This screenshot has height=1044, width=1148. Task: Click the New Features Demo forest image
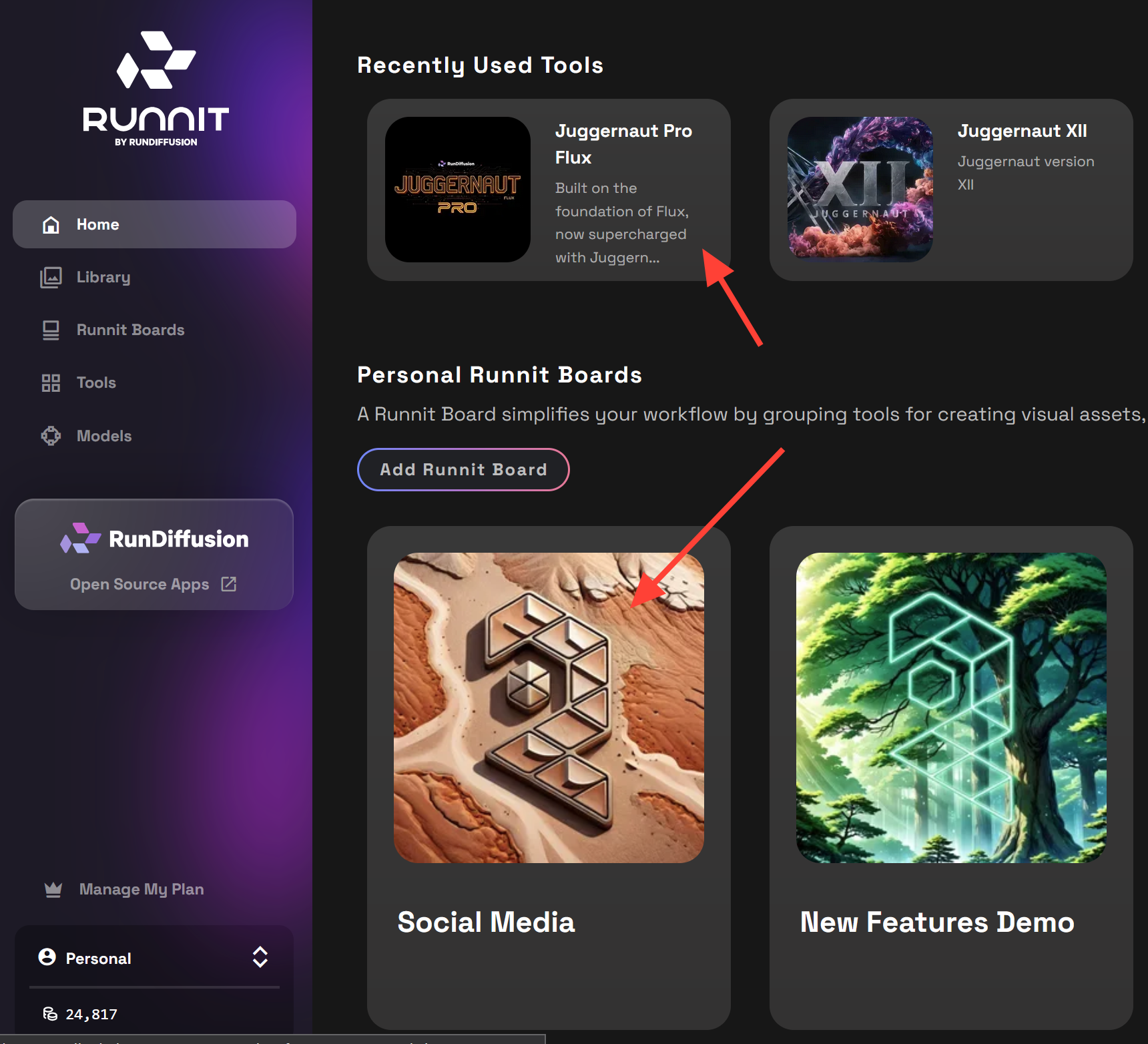951,708
